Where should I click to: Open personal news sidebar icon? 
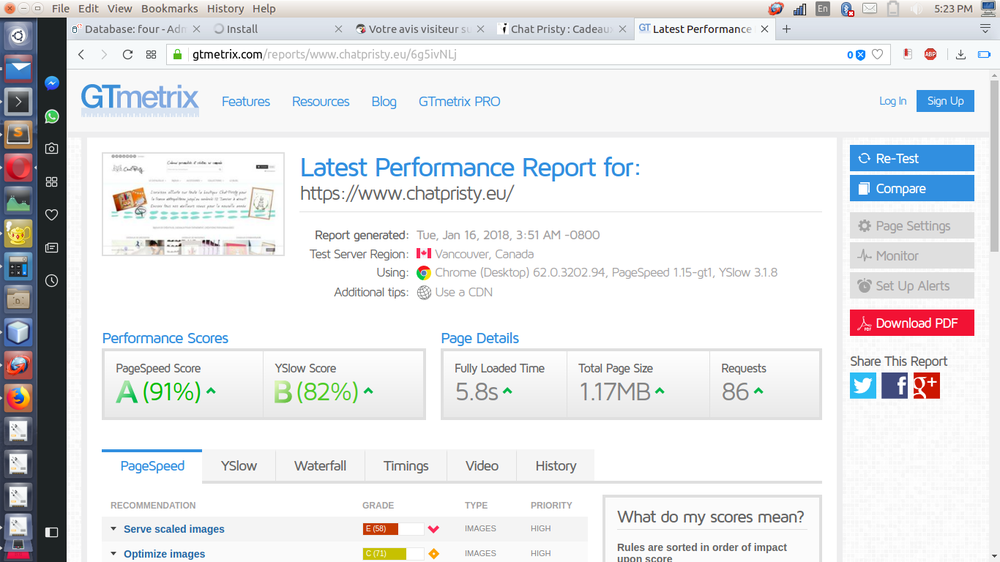pos(52,248)
